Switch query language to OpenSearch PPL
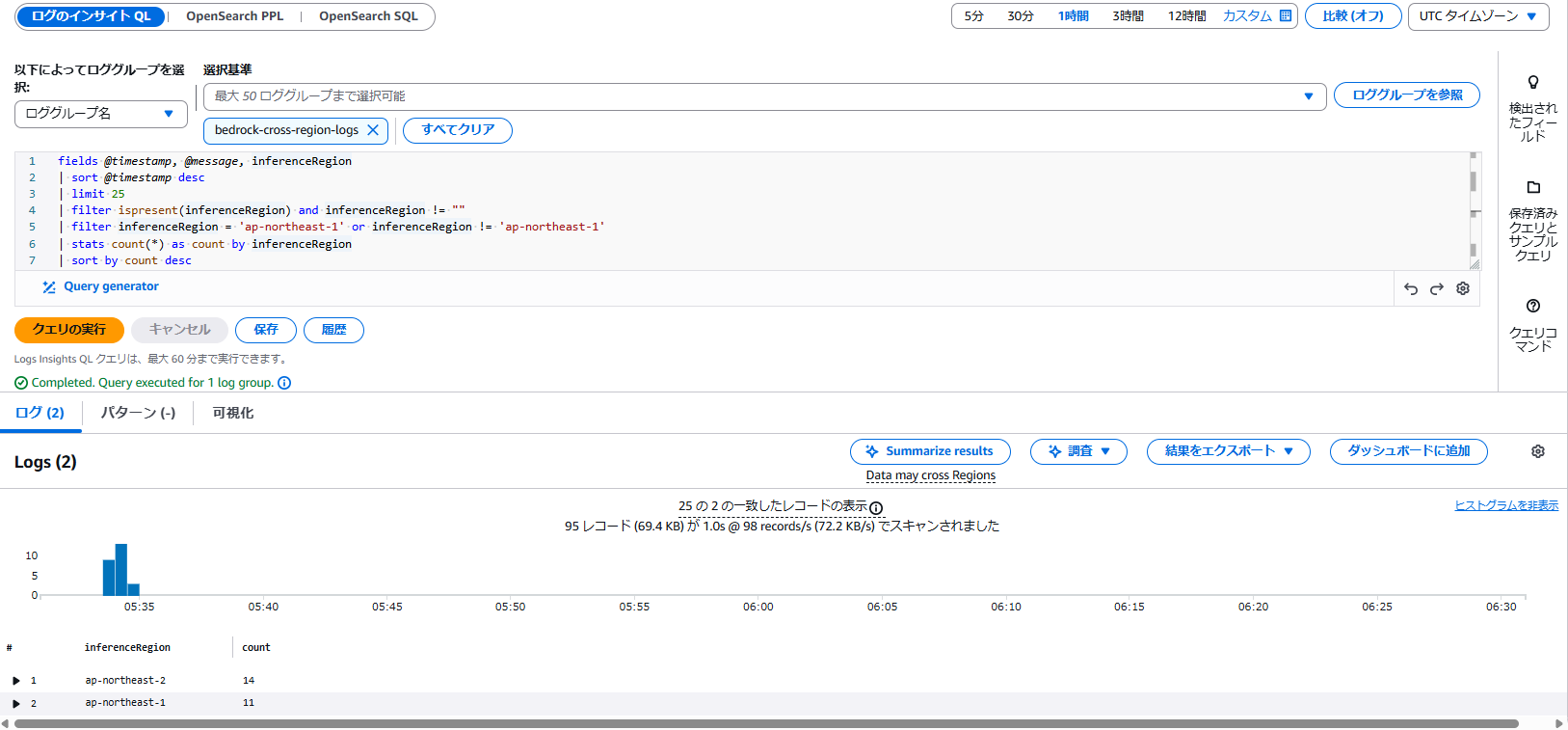1568x730 pixels. pos(234,16)
